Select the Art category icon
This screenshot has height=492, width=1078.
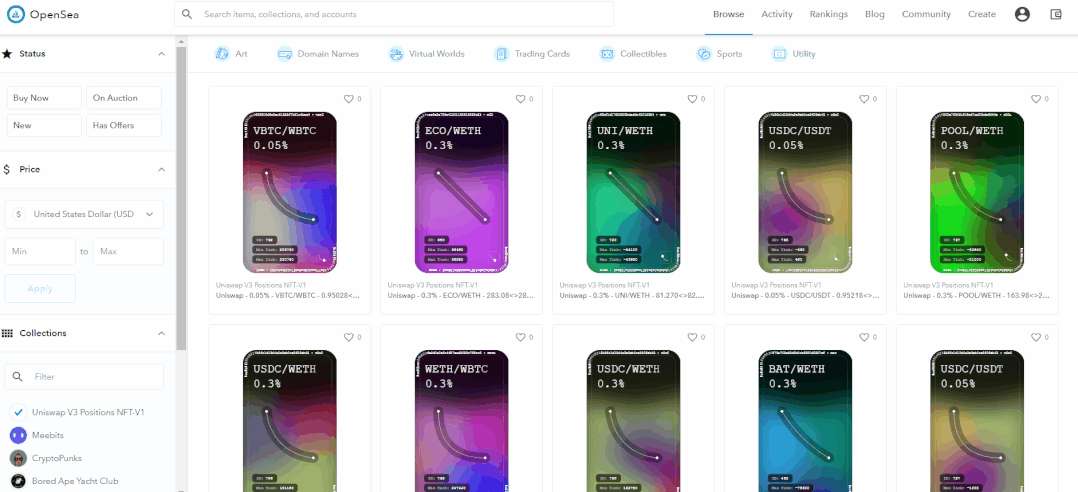coord(222,54)
